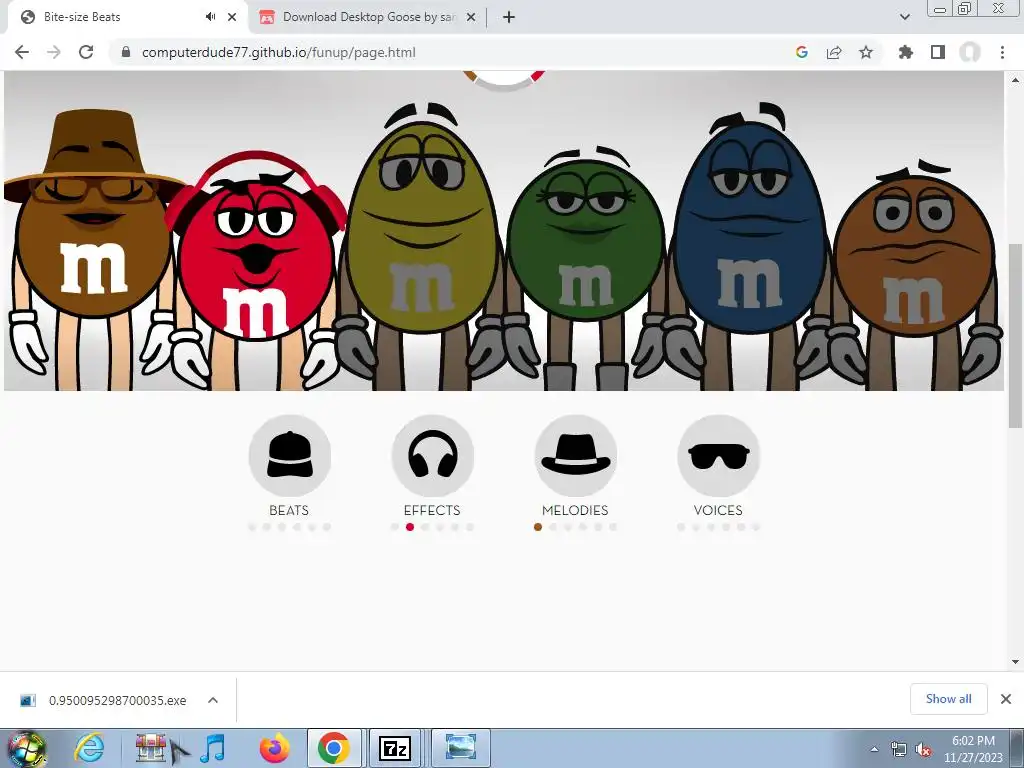Launch Firefox from taskbar
The height and width of the screenshot is (768, 1024).
(274, 748)
